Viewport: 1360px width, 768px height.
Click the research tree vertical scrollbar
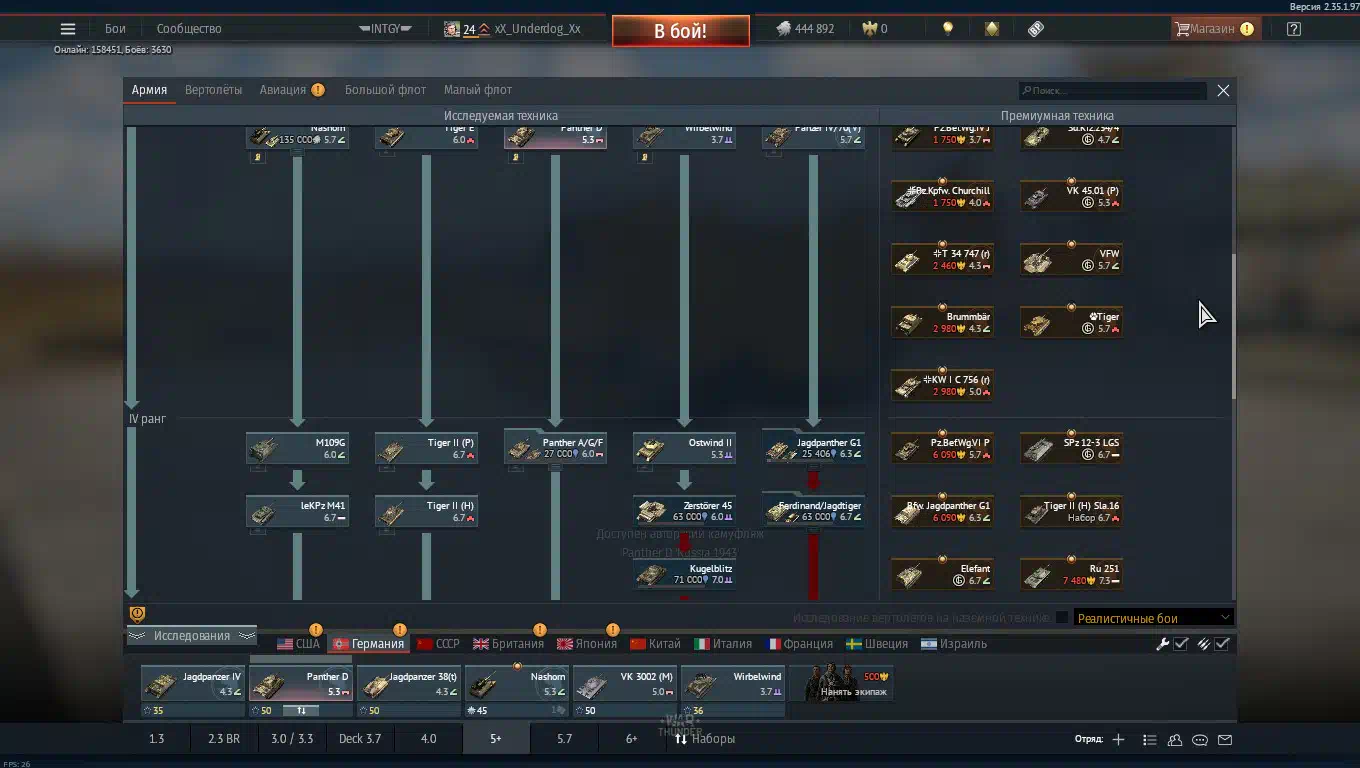[x=1233, y=325]
